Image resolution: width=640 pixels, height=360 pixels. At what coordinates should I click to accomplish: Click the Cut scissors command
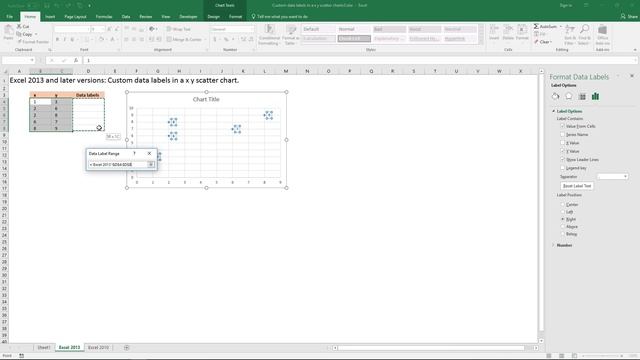(x=23, y=27)
